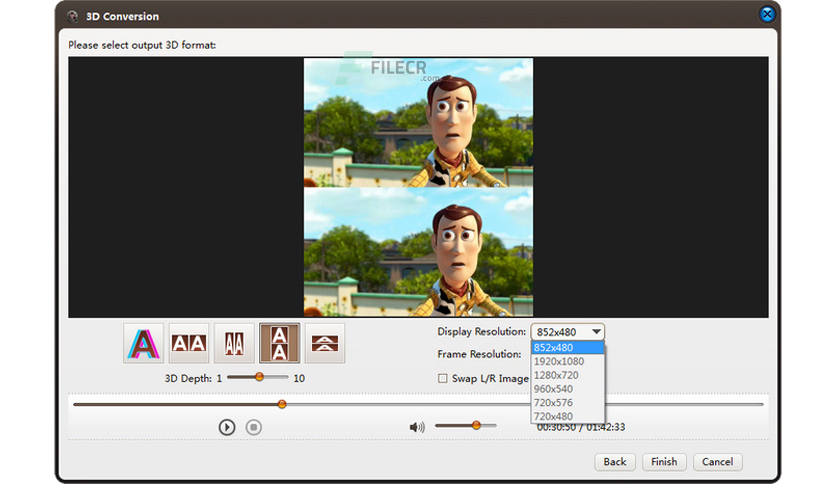Choose Side by Side half-width format

pos(234,343)
